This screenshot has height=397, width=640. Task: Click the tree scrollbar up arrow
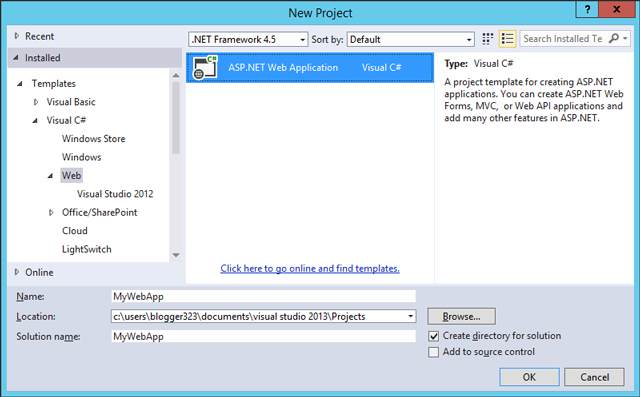click(176, 75)
